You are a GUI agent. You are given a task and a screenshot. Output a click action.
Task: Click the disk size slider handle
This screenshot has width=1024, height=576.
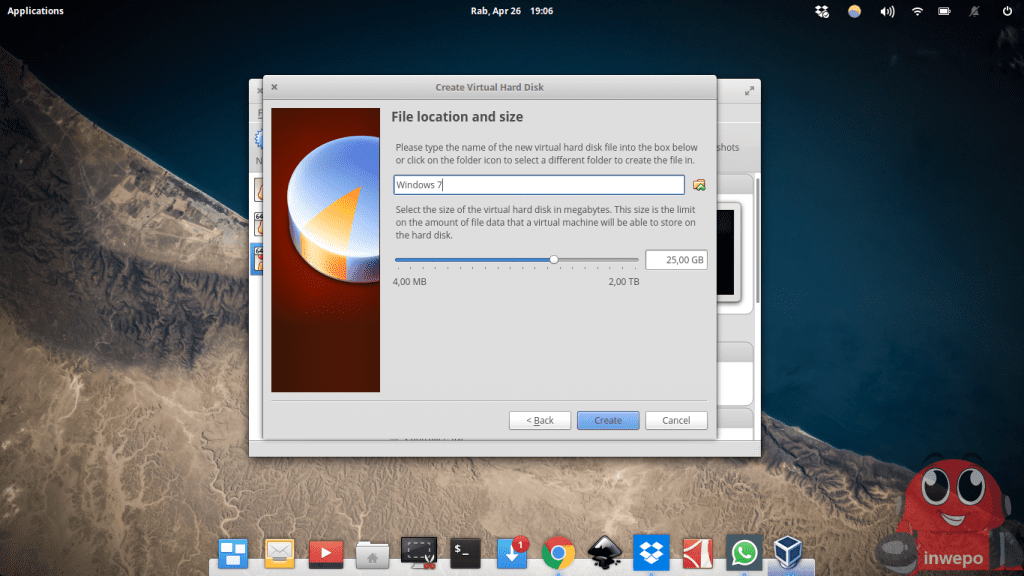(554, 260)
